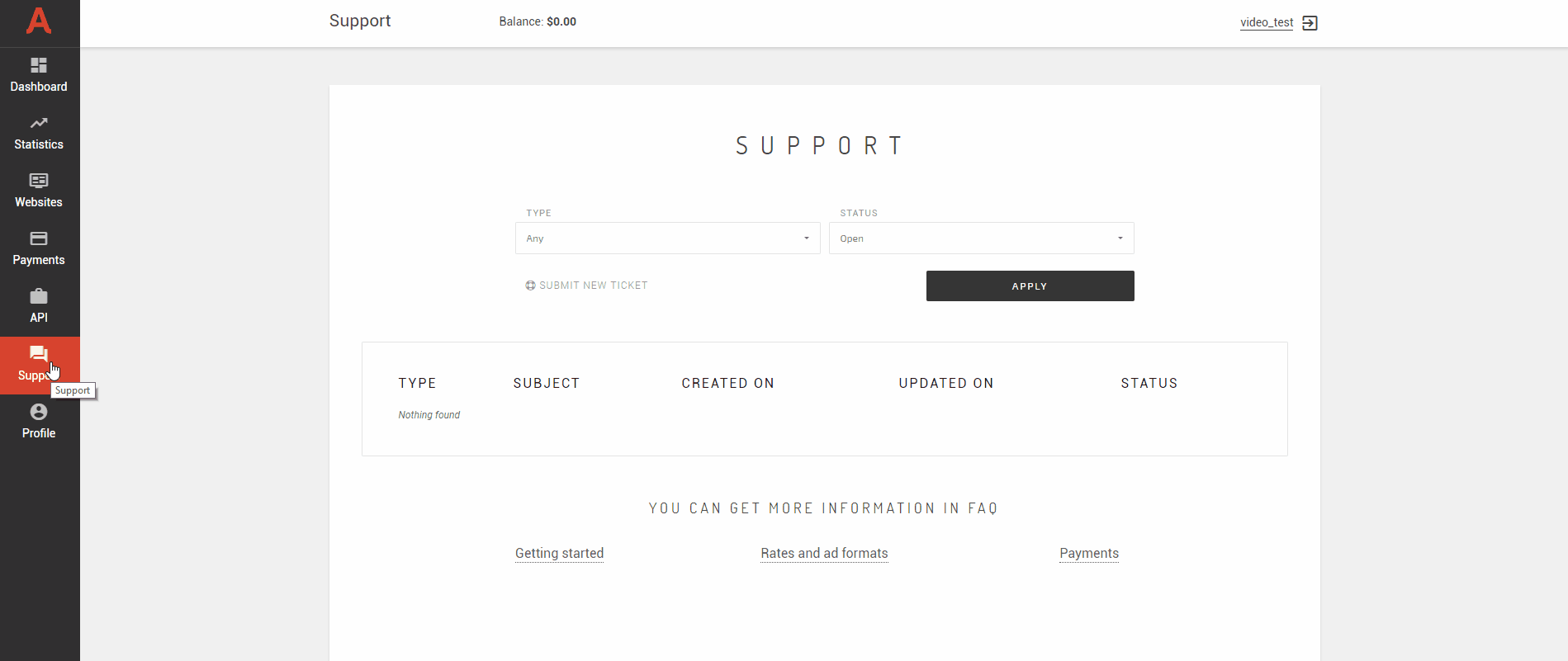
Task: Click the red A logo icon
Action: coord(39,21)
